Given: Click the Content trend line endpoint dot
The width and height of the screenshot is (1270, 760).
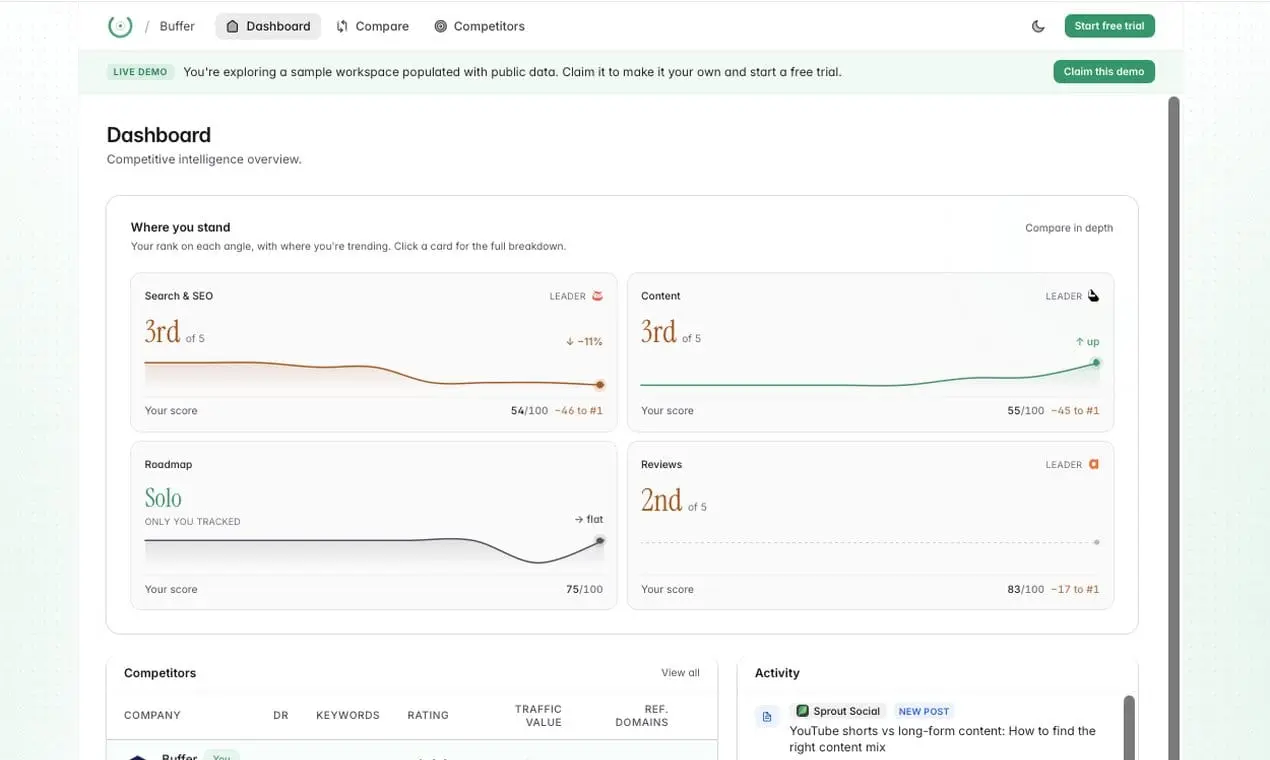Looking at the screenshot, I should (x=1096, y=362).
